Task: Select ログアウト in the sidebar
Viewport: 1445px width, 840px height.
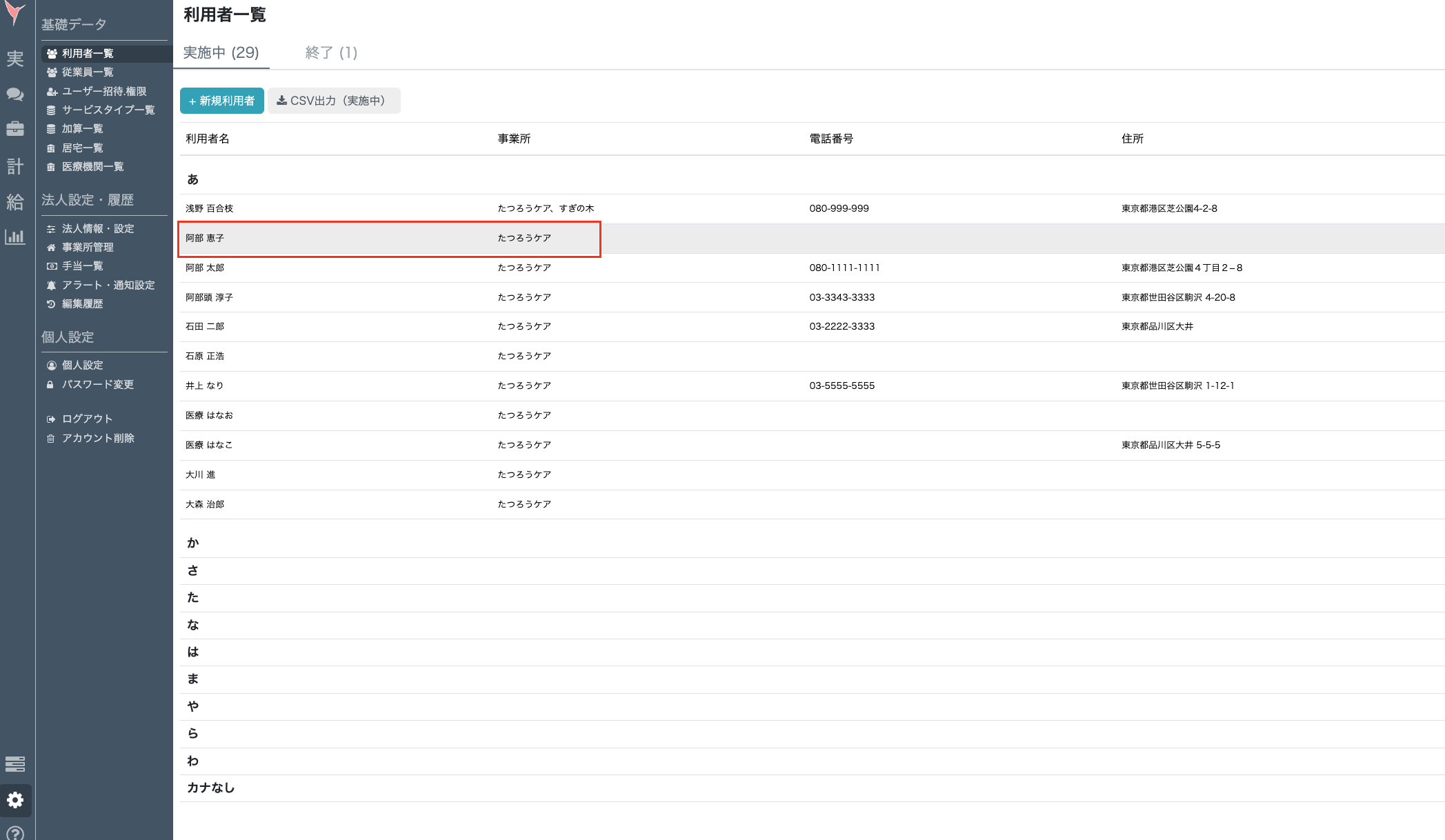Action: [87, 419]
